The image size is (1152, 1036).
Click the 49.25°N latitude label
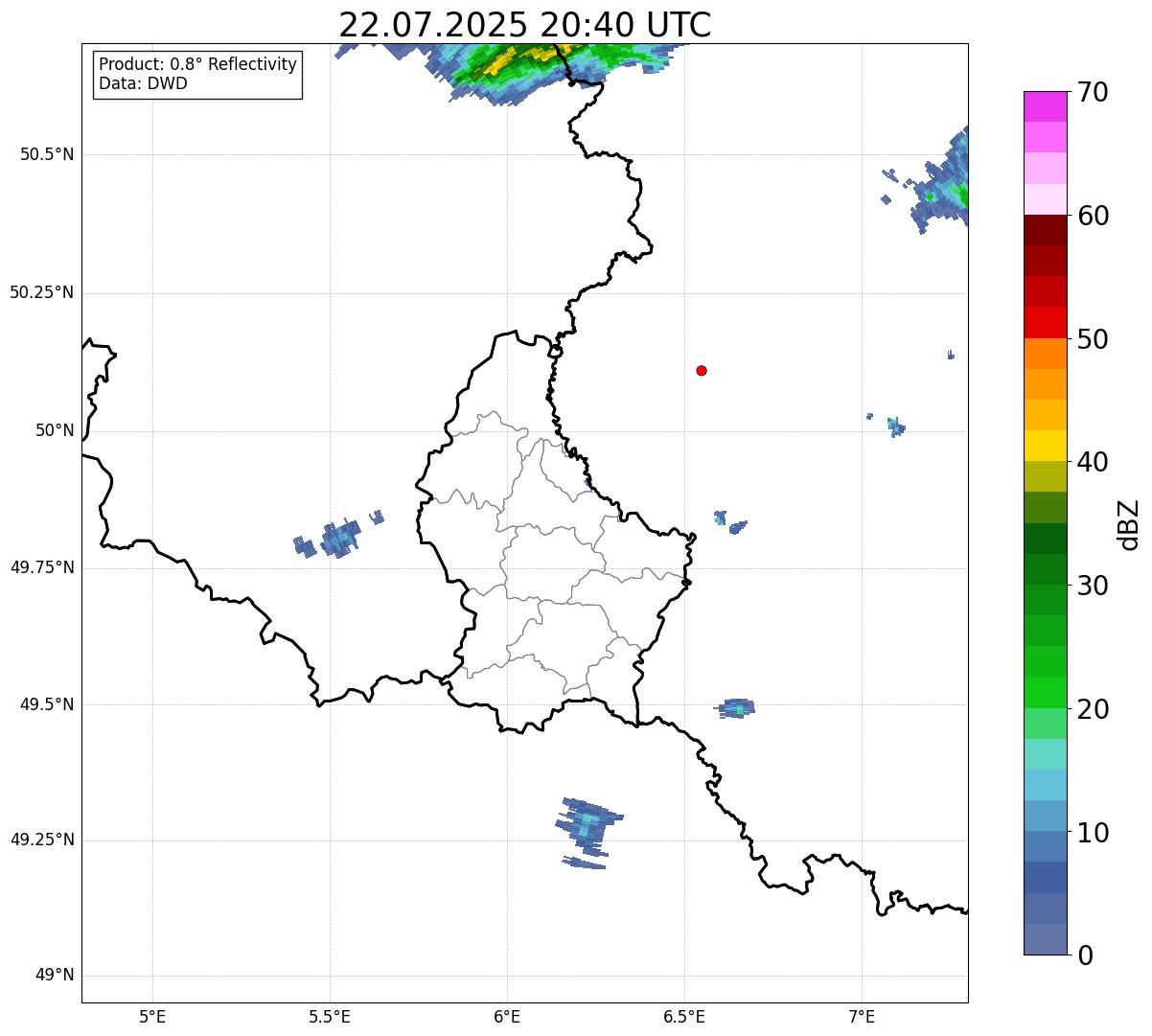point(42,840)
